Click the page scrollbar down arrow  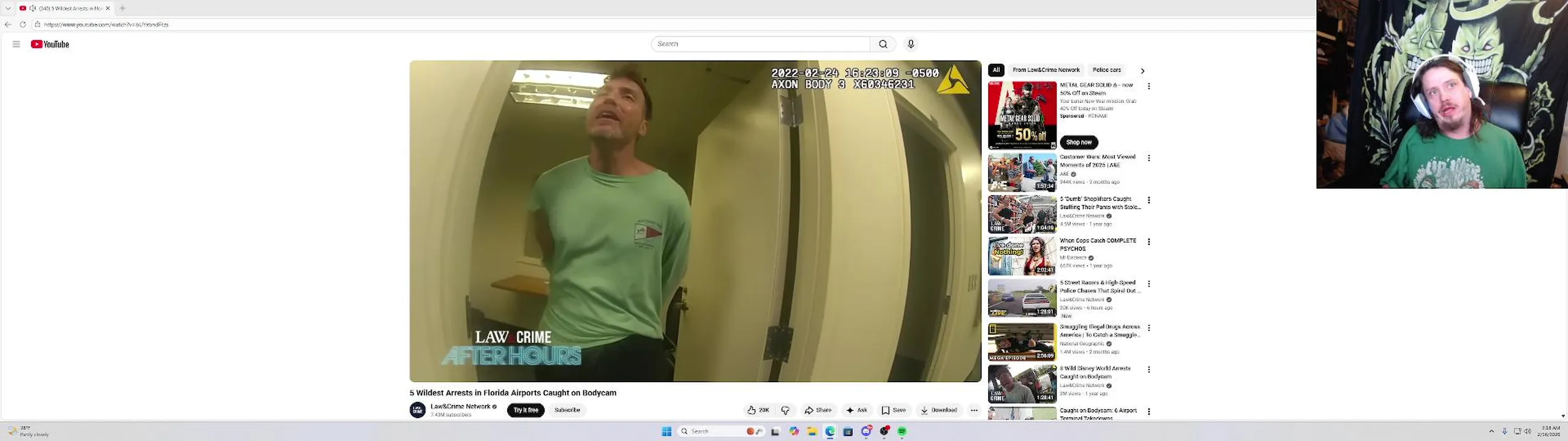coord(1563,416)
